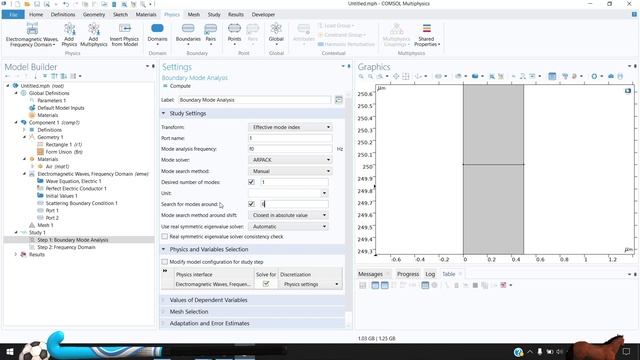
Task: Click the zoom in icon in Graphics toolbar
Action: click(361, 76)
